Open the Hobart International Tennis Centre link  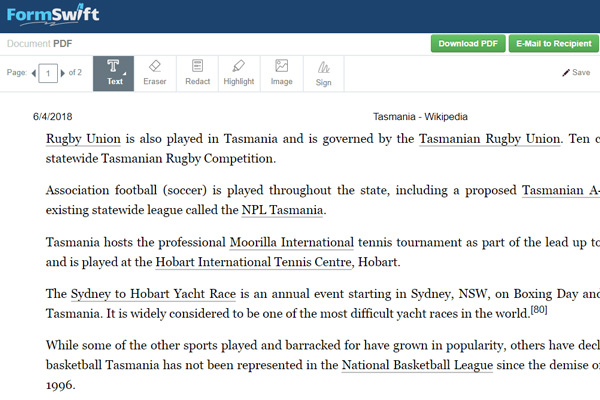(x=253, y=262)
